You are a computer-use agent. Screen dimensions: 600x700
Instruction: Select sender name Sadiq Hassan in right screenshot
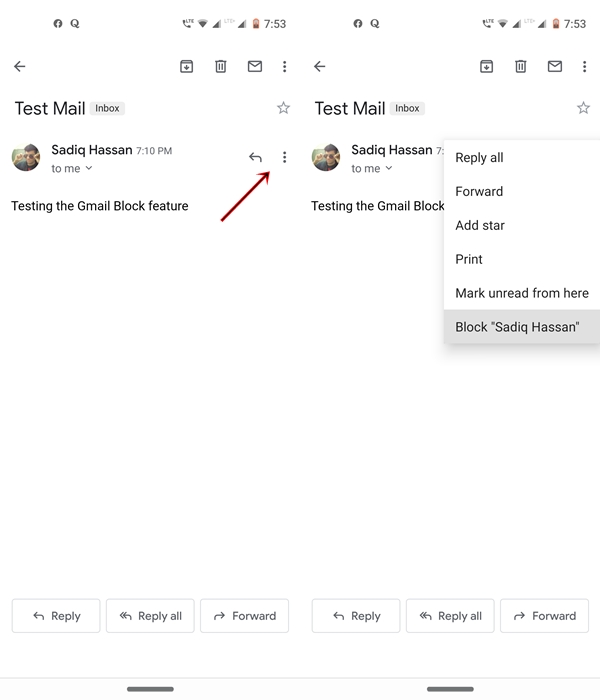click(392, 150)
